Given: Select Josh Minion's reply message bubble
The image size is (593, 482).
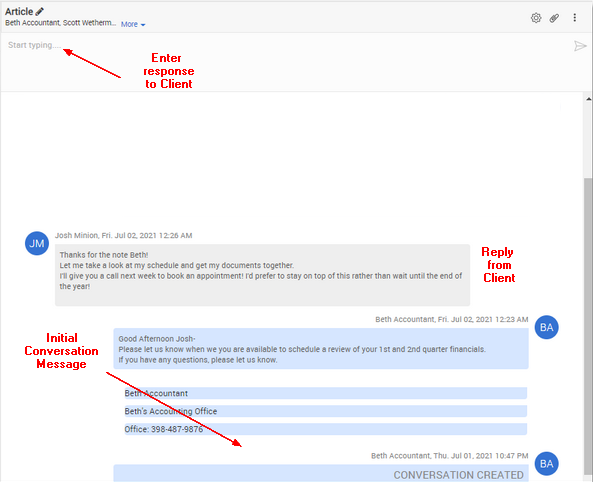Looking at the screenshot, I should (262, 275).
